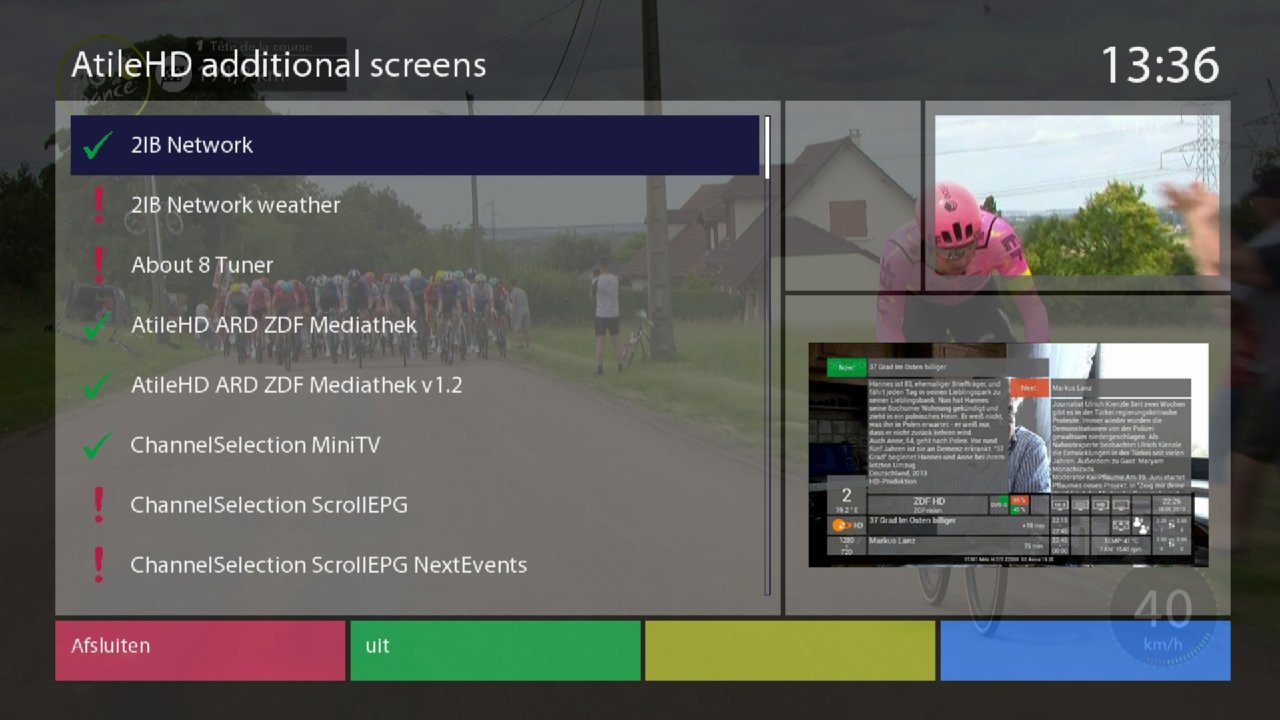
Task: Click green checkmark beside 2IB Network
Action: pos(98,146)
